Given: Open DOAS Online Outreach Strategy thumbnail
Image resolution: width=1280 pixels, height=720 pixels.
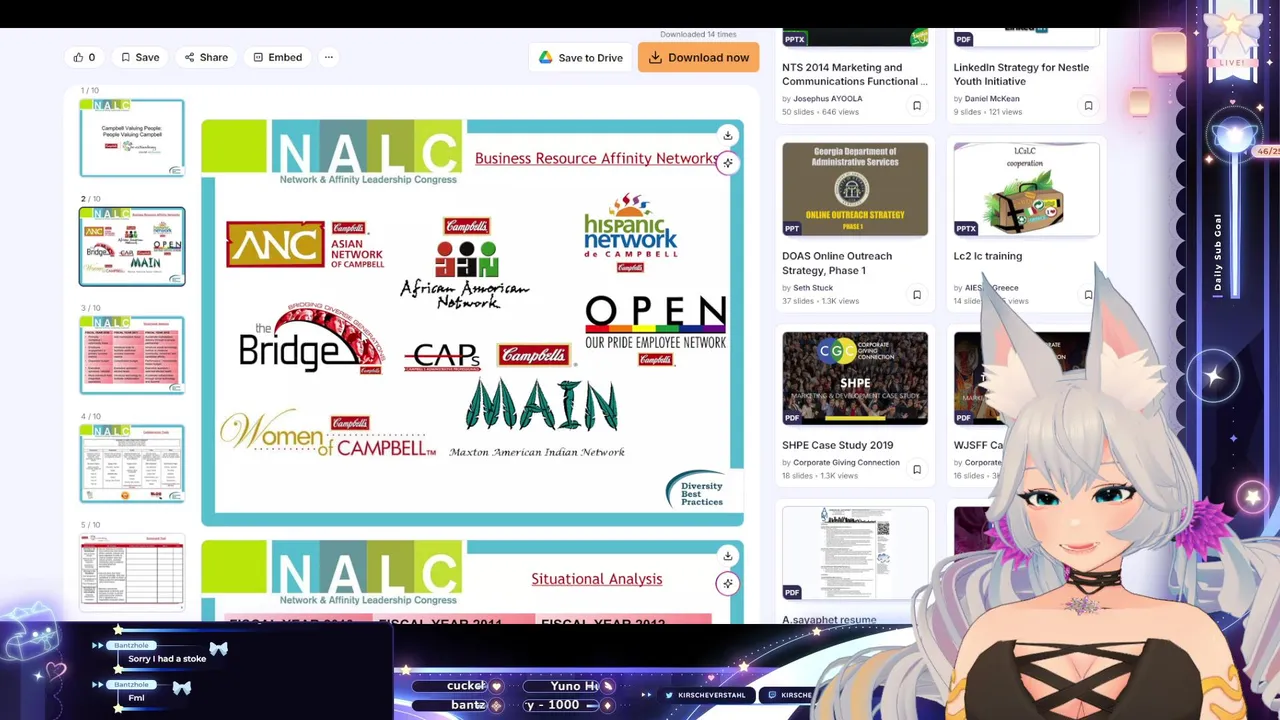Looking at the screenshot, I should [x=855, y=189].
